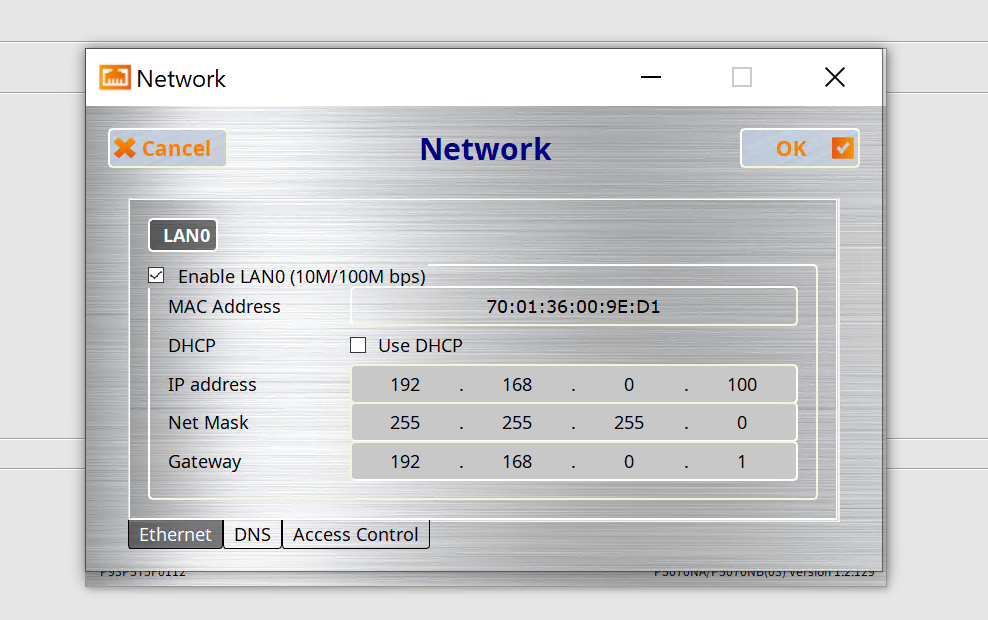Enable the Use DHCP checkbox
The height and width of the screenshot is (620, 988).
point(358,346)
